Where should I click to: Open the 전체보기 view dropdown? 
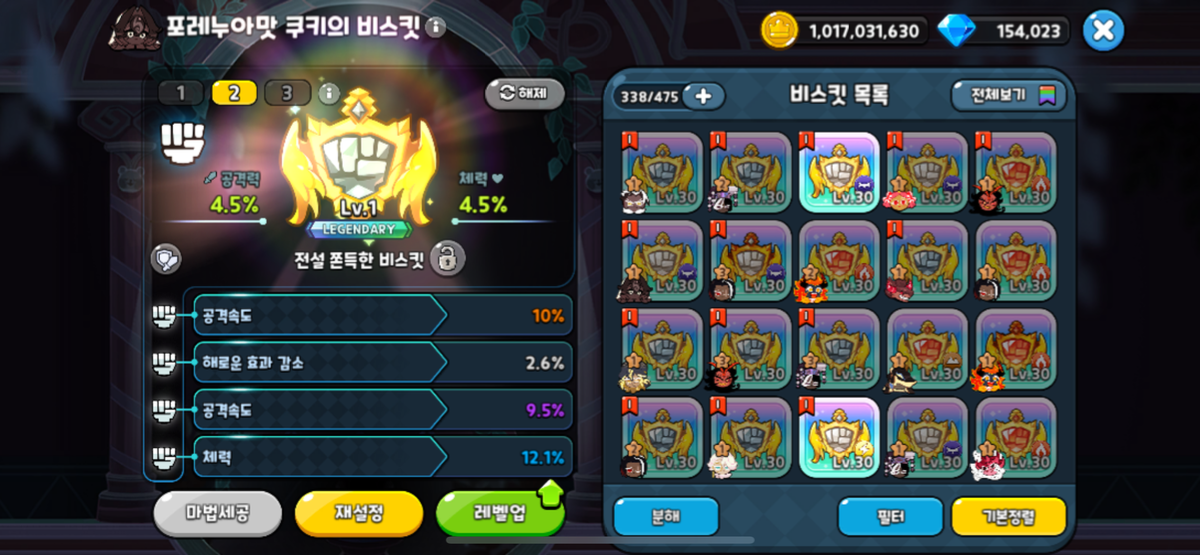(1009, 96)
